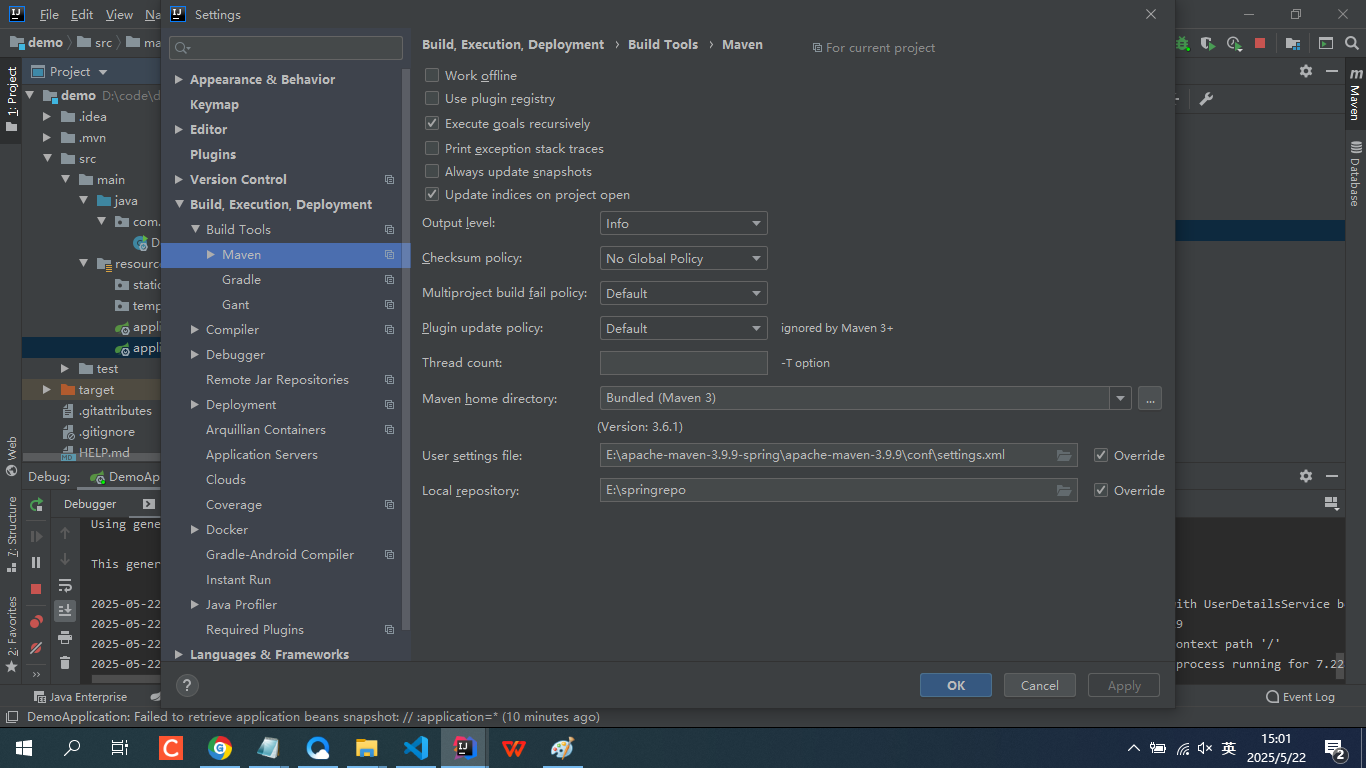Toggle soft-wrap icon in console gutter

coord(65,585)
